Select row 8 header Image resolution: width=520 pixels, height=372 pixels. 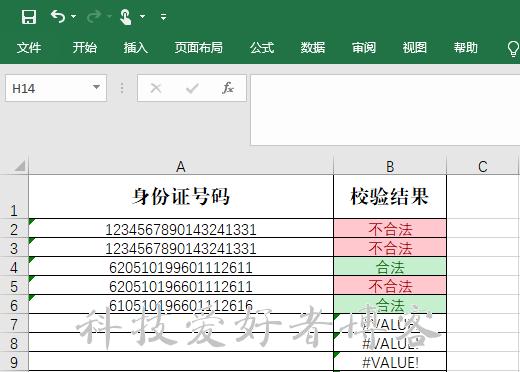14,343
